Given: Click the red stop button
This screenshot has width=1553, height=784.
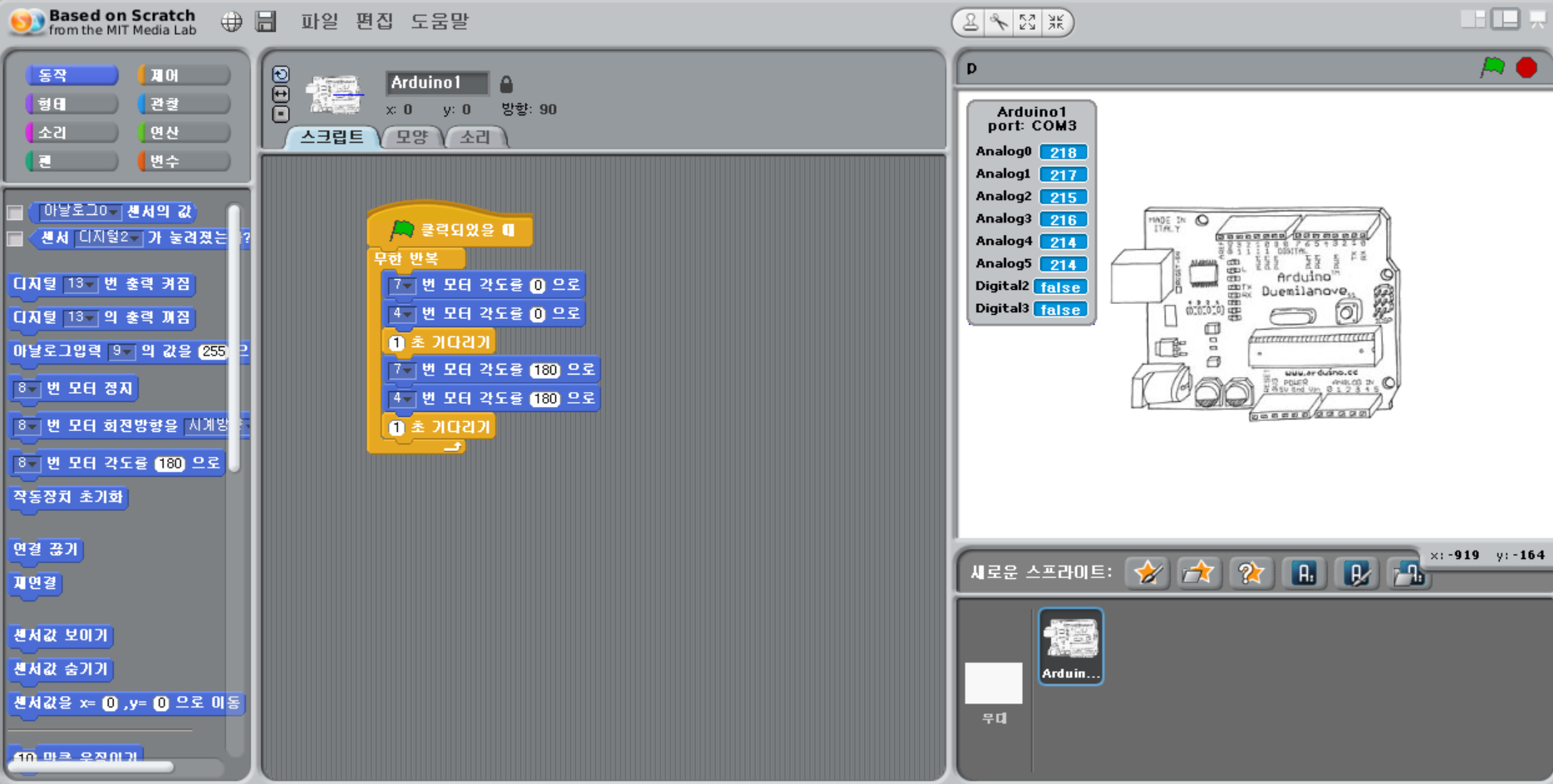Looking at the screenshot, I should pos(1526,67).
